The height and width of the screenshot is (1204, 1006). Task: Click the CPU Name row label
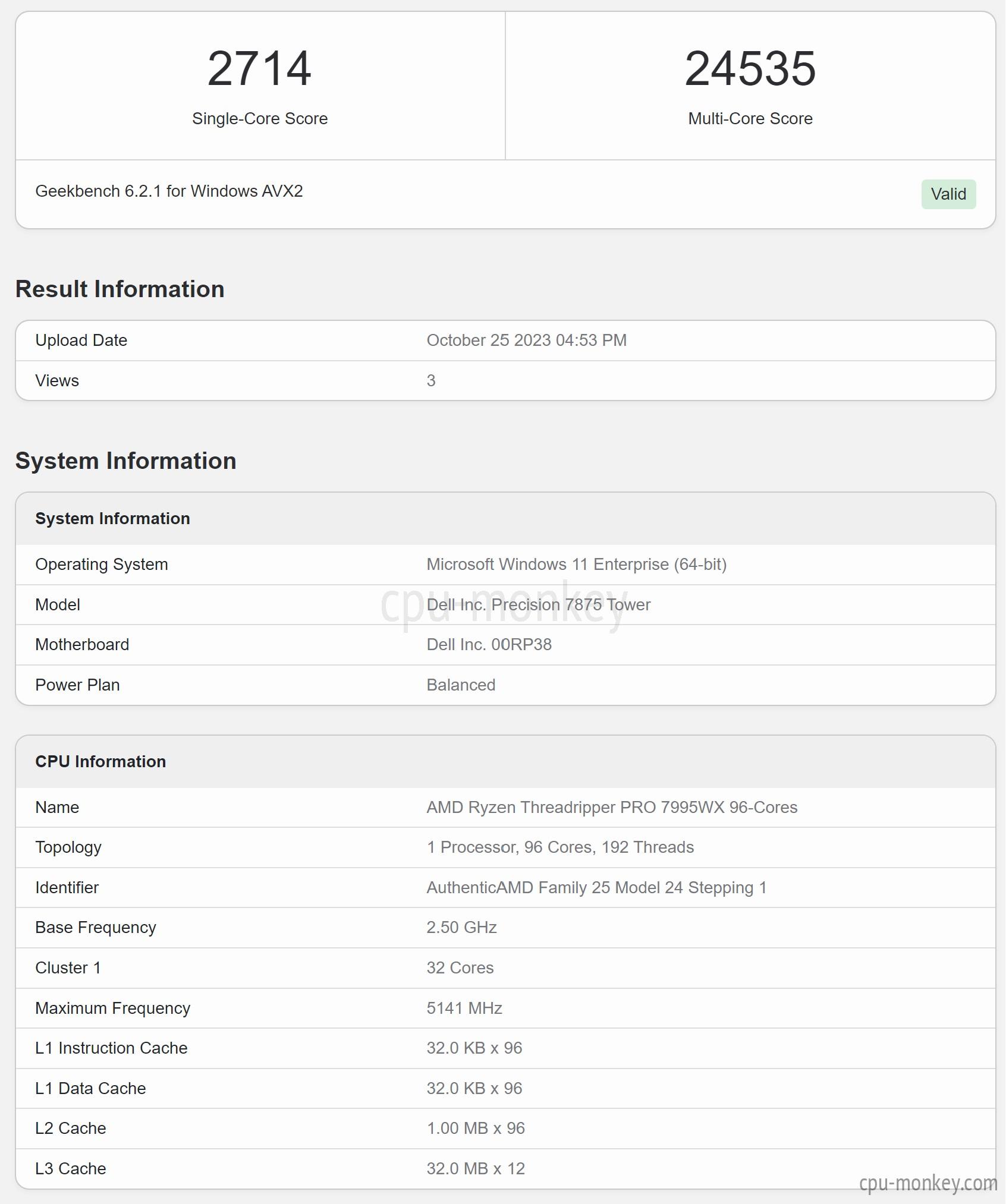click(57, 808)
